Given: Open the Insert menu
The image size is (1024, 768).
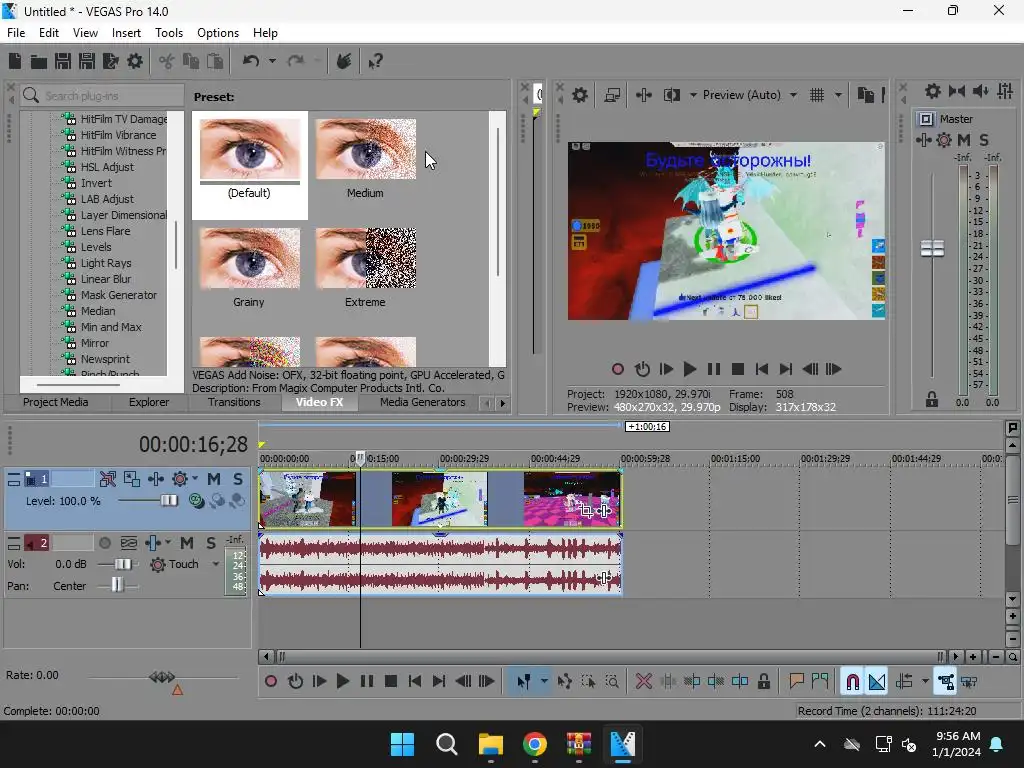Looking at the screenshot, I should (126, 33).
